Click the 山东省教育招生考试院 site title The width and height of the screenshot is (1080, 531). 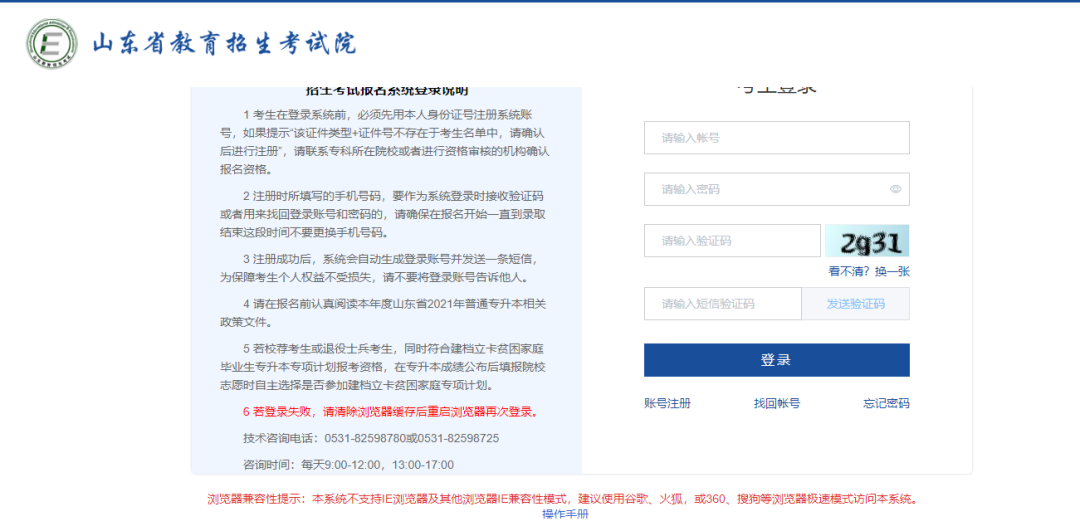click(x=224, y=44)
